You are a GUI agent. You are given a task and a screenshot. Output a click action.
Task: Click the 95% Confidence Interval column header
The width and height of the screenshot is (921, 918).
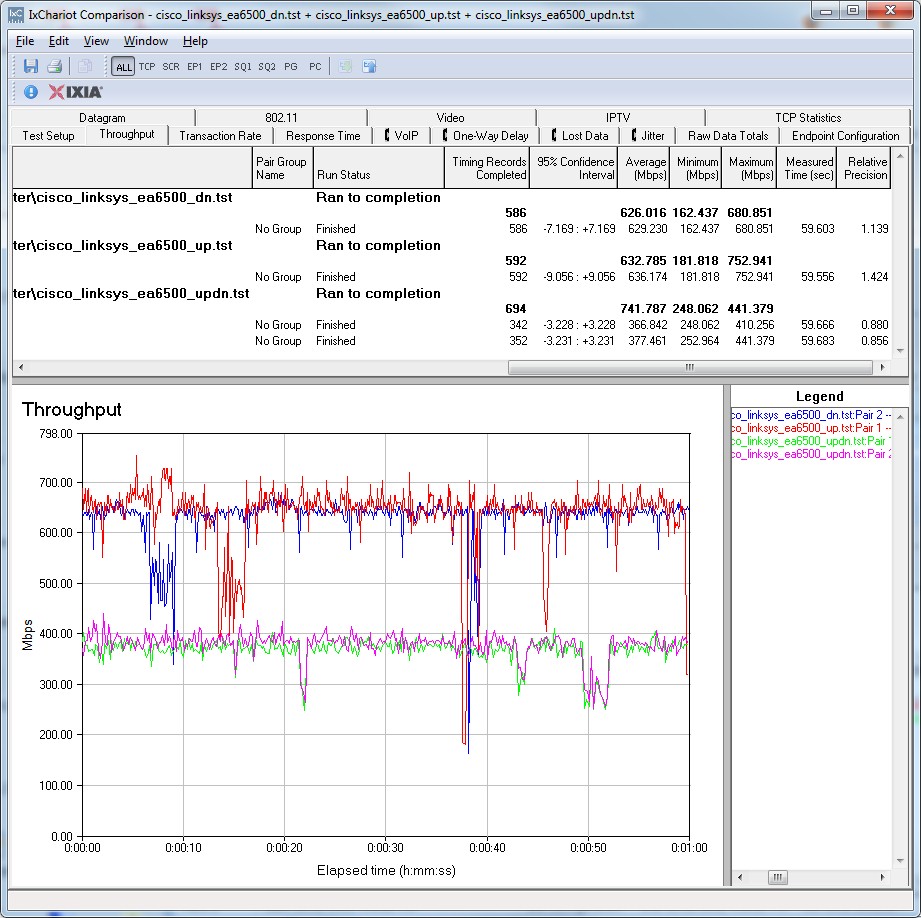[574, 168]
